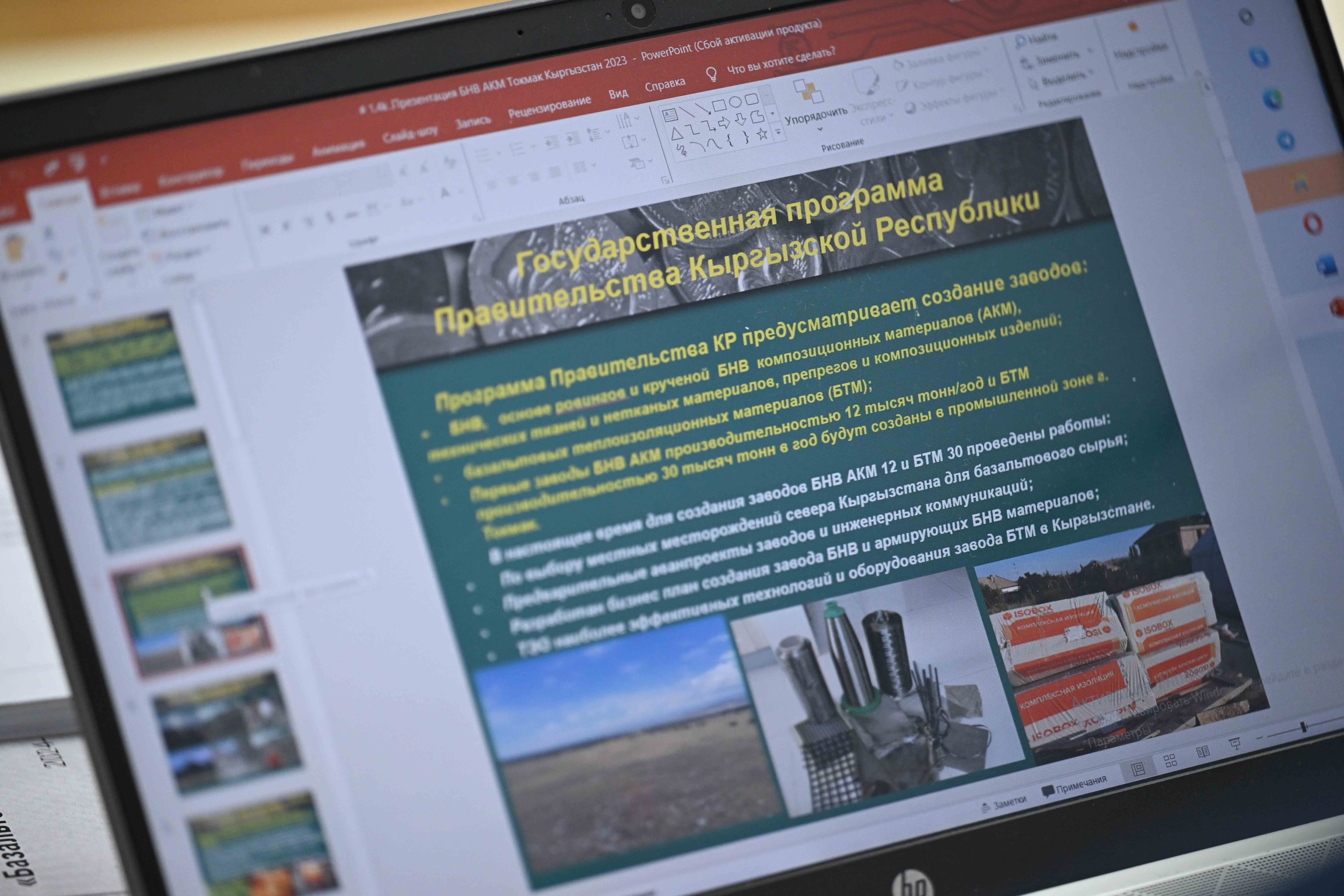Toggle normal view button in status bar
The image size is (1344, 896).
coord(1138,769)
